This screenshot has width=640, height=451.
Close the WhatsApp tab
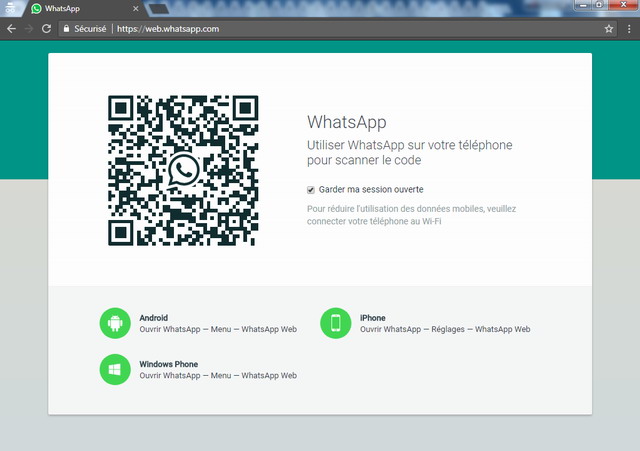coord(136,9)
